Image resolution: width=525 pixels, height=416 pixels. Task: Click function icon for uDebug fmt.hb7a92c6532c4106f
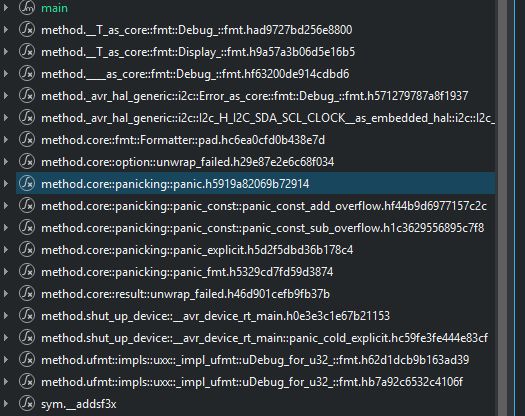pos(27,382)
